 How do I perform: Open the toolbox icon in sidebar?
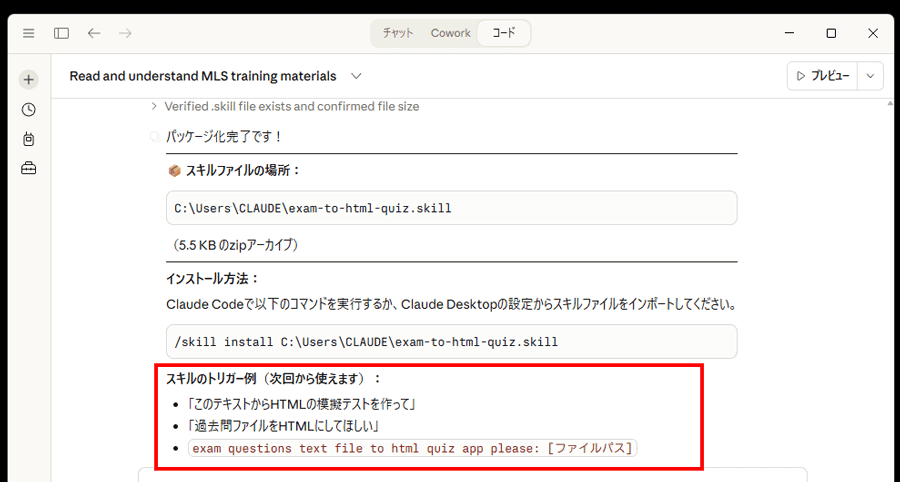29,168
